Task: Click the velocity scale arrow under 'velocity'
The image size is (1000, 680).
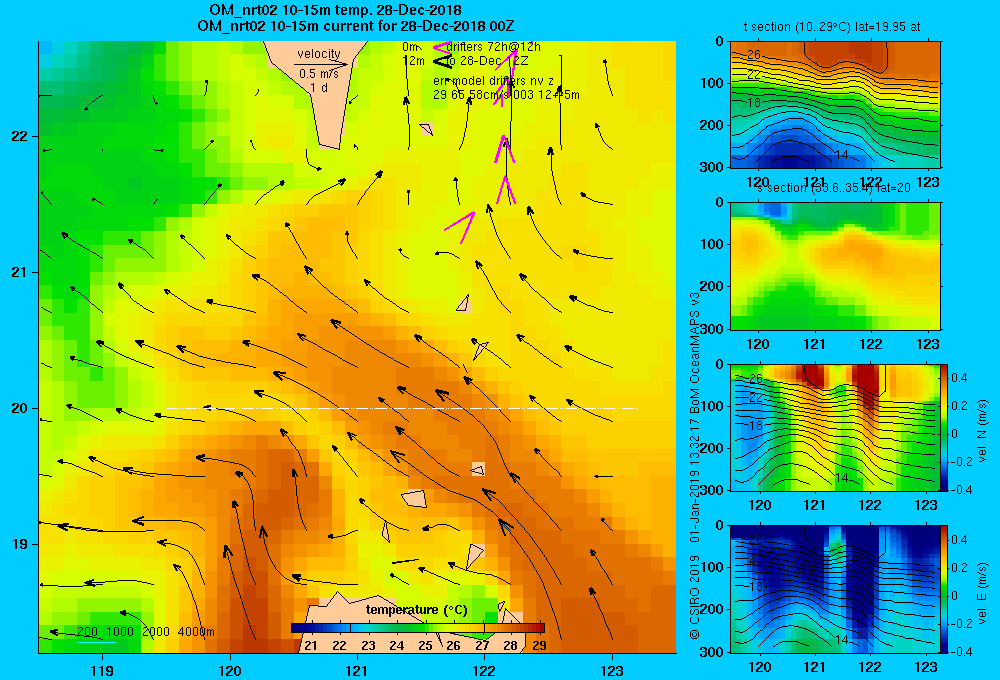Action: (x=321, y=64)
